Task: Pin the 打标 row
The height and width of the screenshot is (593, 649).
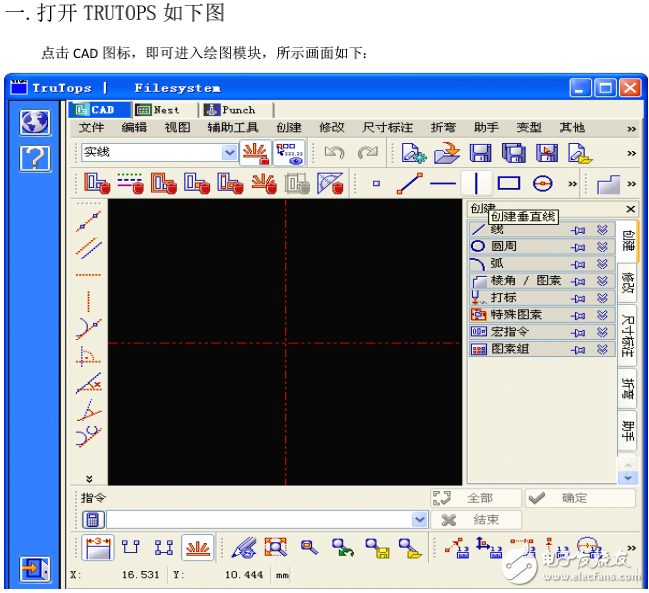Action: [578, 298]
